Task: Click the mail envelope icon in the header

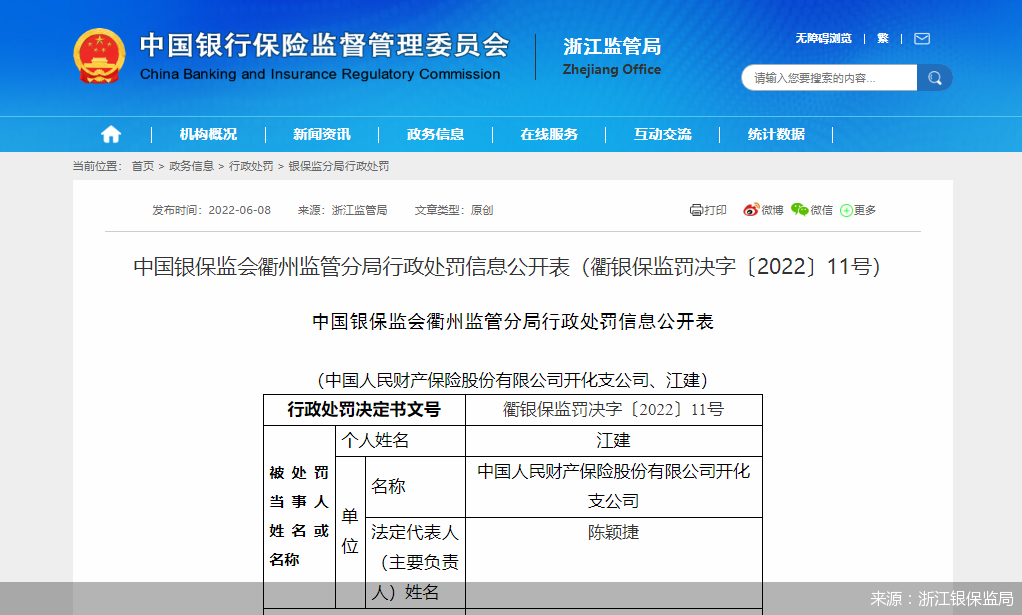Action: coord(920,38)
